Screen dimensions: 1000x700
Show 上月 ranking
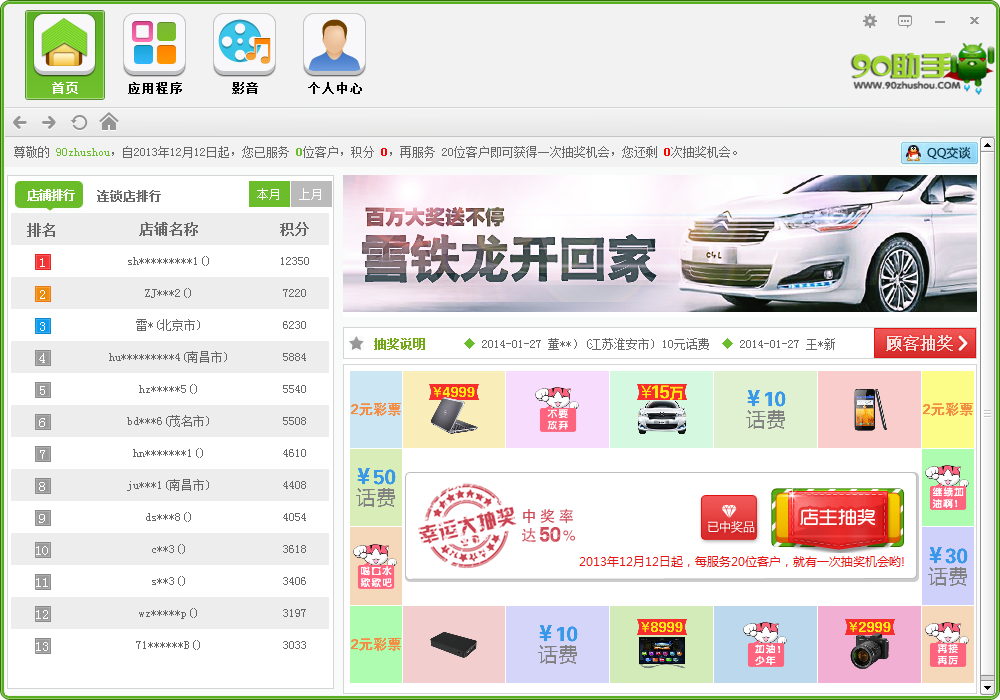coord(311,194)
